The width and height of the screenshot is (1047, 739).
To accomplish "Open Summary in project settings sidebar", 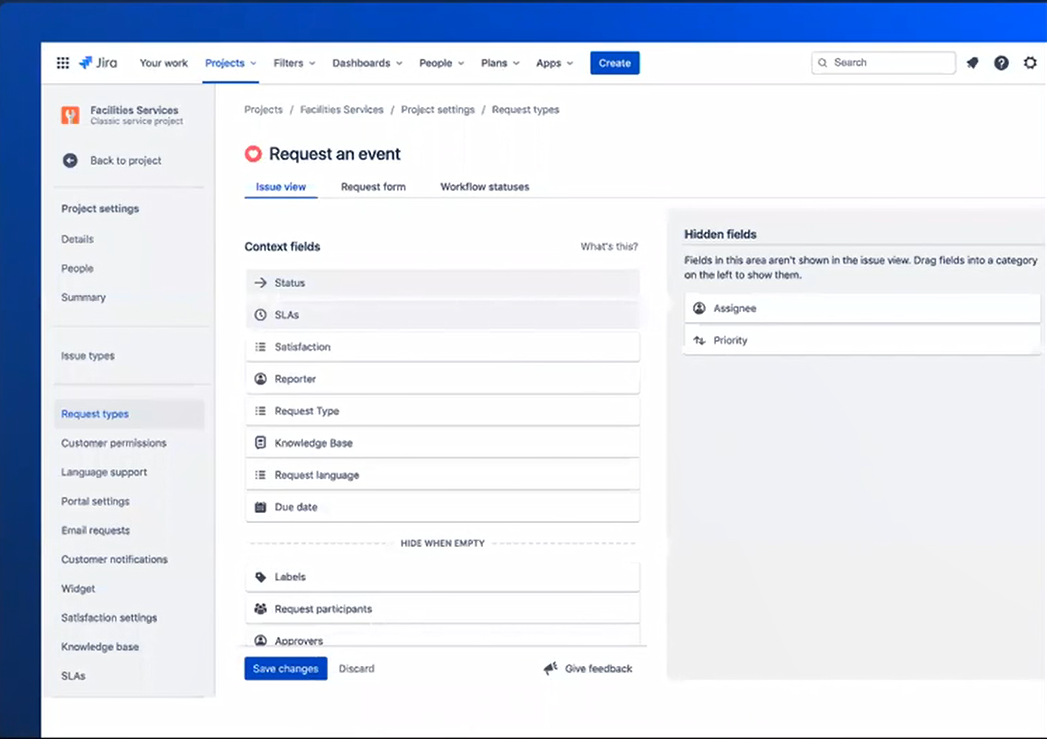I will click(x=83, y=297).
